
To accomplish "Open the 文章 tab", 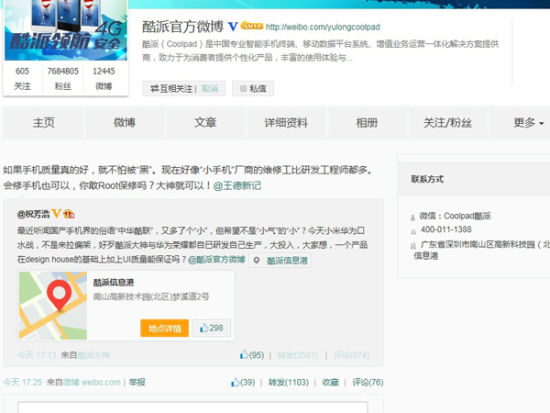I will 205,122.
